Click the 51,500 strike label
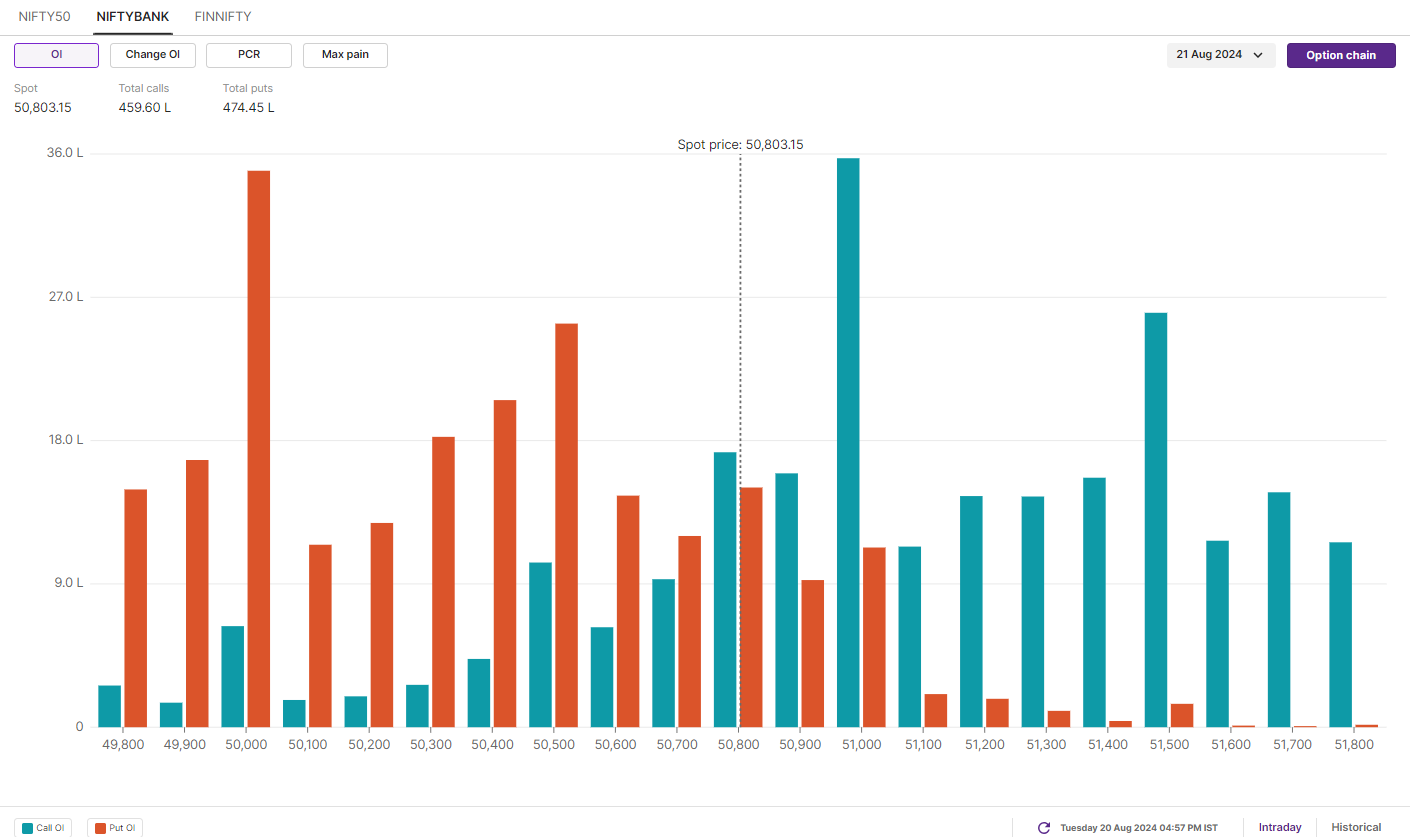 1169,745
